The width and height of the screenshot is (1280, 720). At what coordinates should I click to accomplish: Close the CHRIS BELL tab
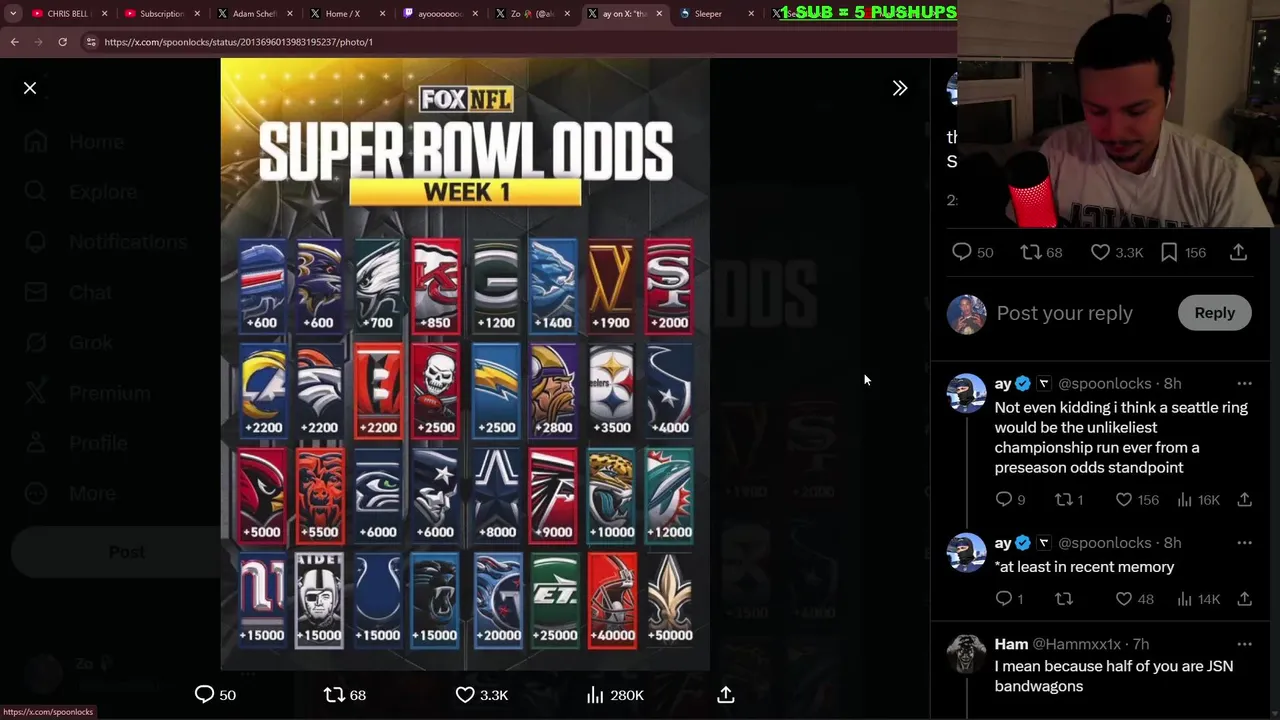tap(104, 14)
